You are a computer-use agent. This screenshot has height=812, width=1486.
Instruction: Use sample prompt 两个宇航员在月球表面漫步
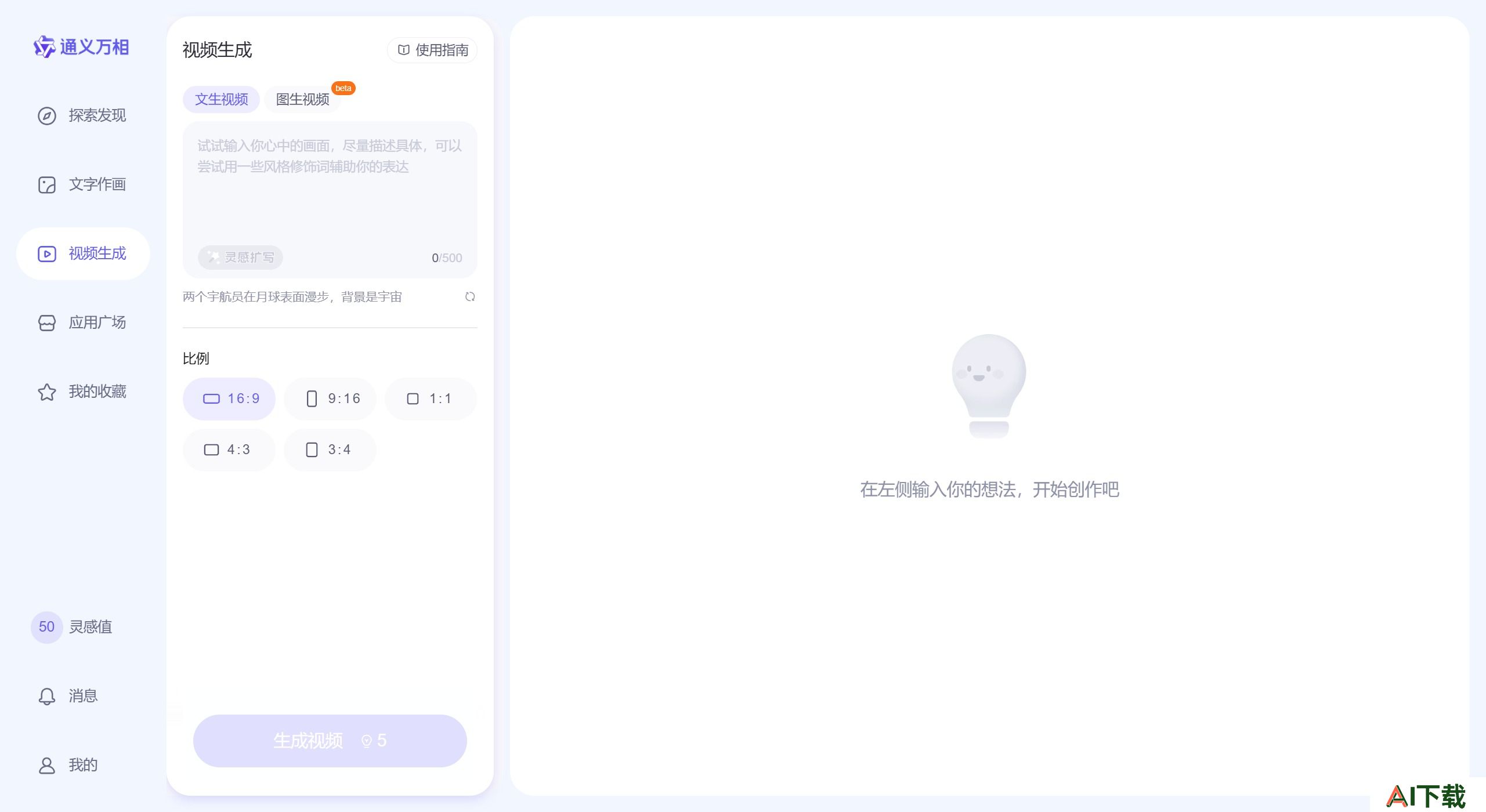point(292,297)
